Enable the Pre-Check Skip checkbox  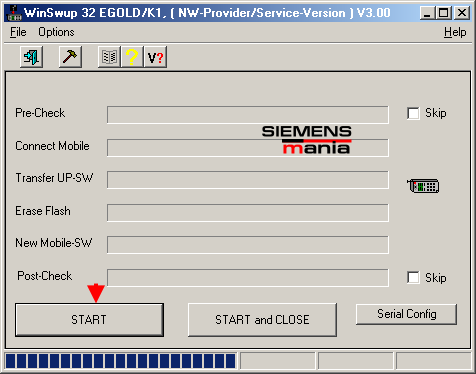point(413,113)
